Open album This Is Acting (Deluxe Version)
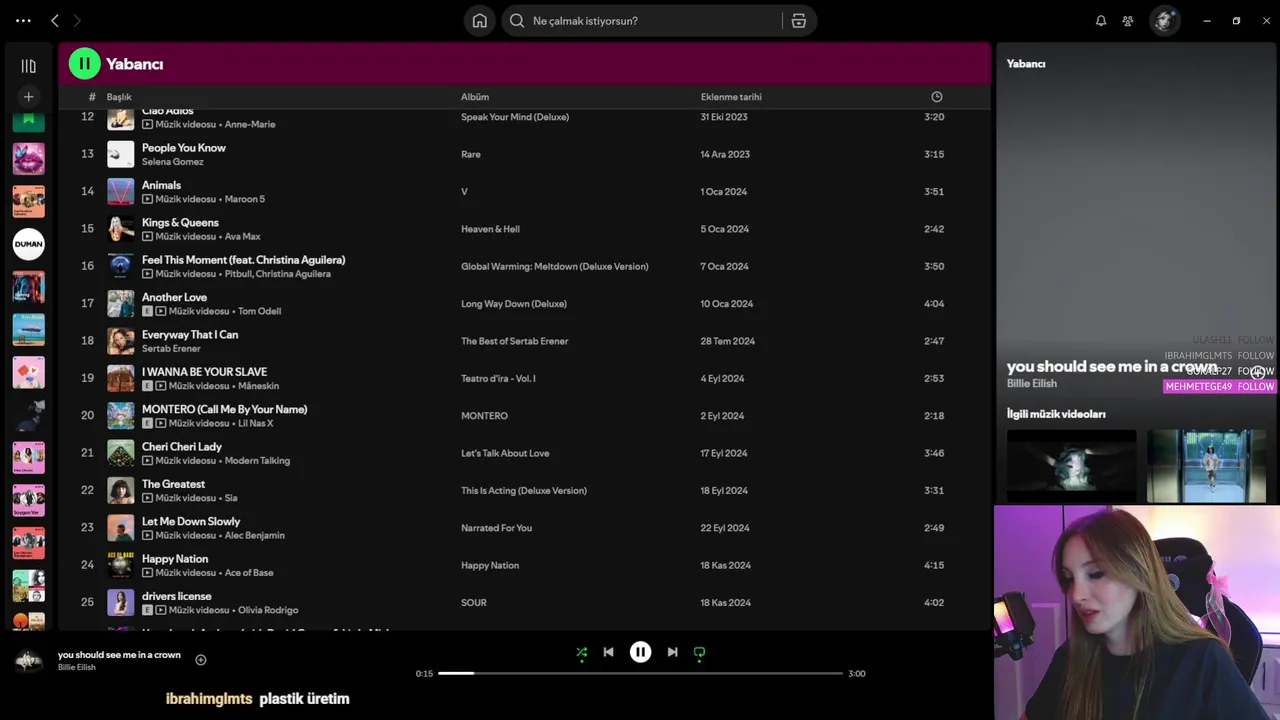Viewport: 1280px width, 720px height. pos(524,490)
